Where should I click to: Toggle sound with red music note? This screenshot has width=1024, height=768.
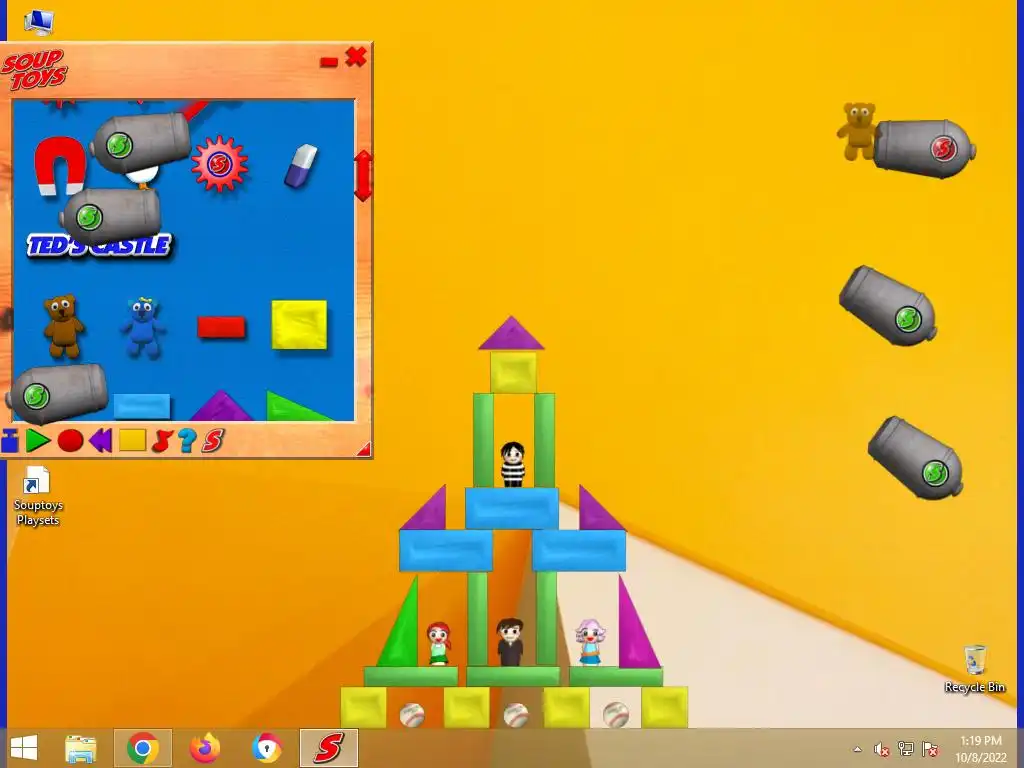pyautogui.click(x=161, y=441)
